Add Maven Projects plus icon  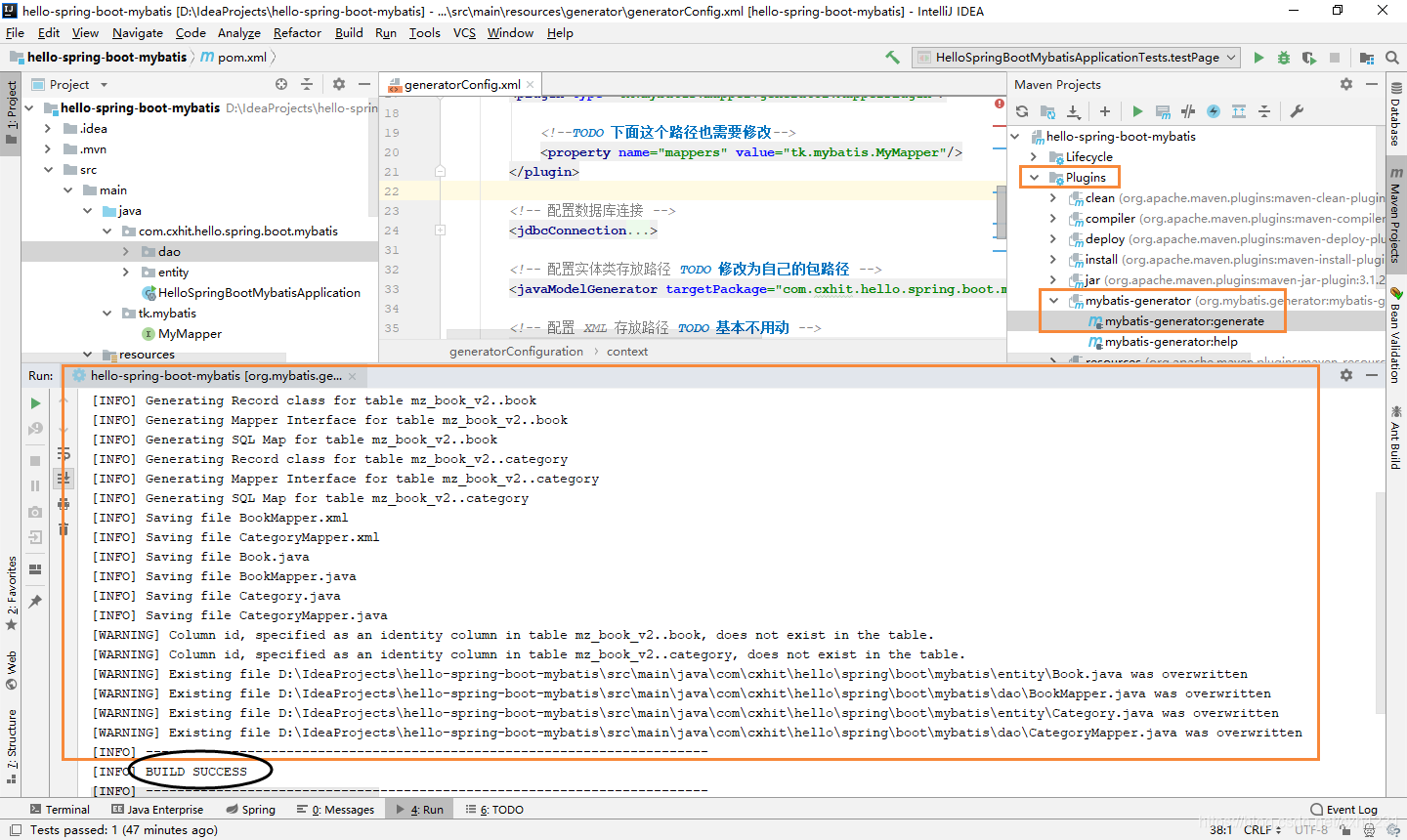pyautogui.click(x=1104, y=111)
